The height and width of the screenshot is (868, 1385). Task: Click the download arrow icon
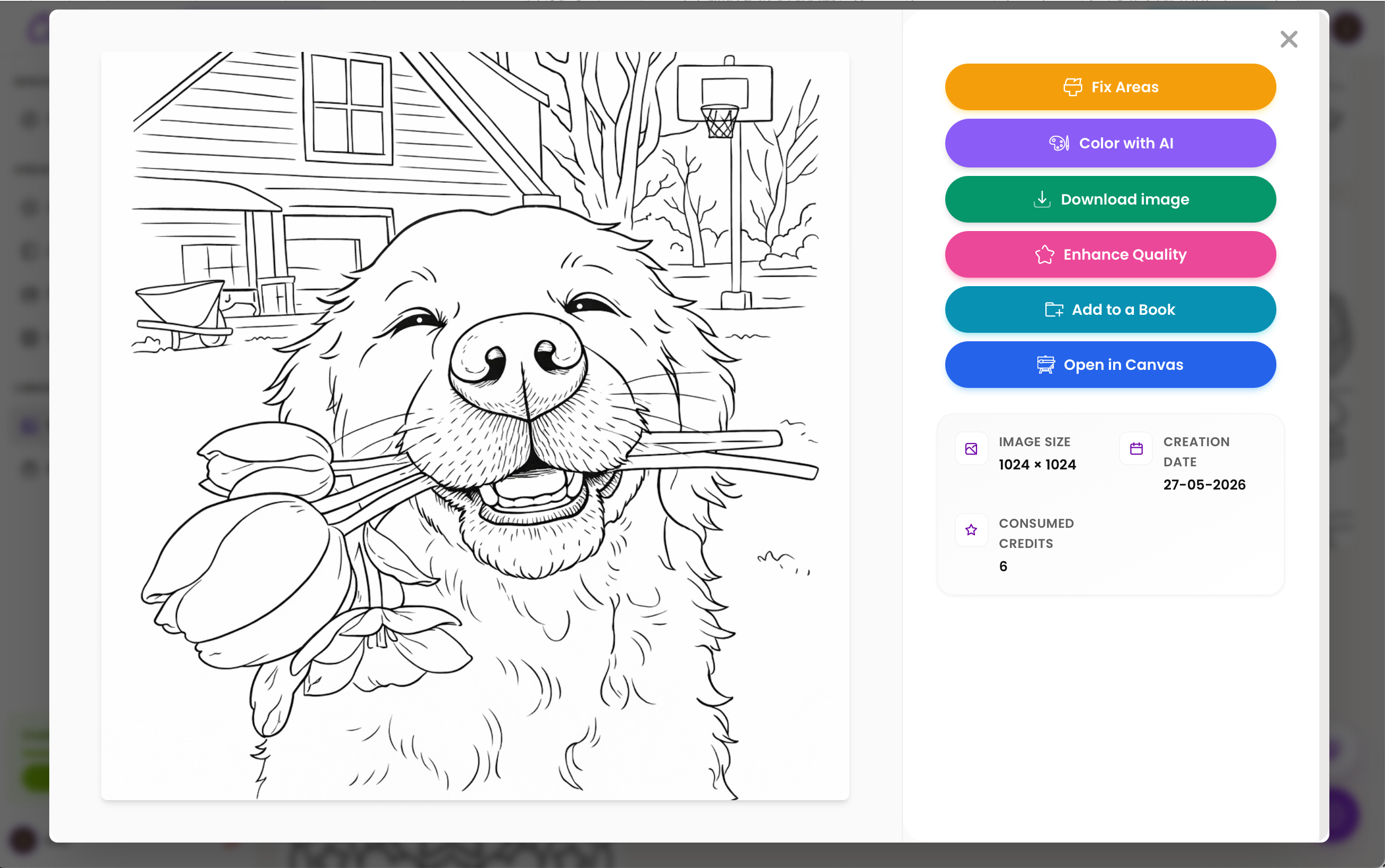point(1042,199)
